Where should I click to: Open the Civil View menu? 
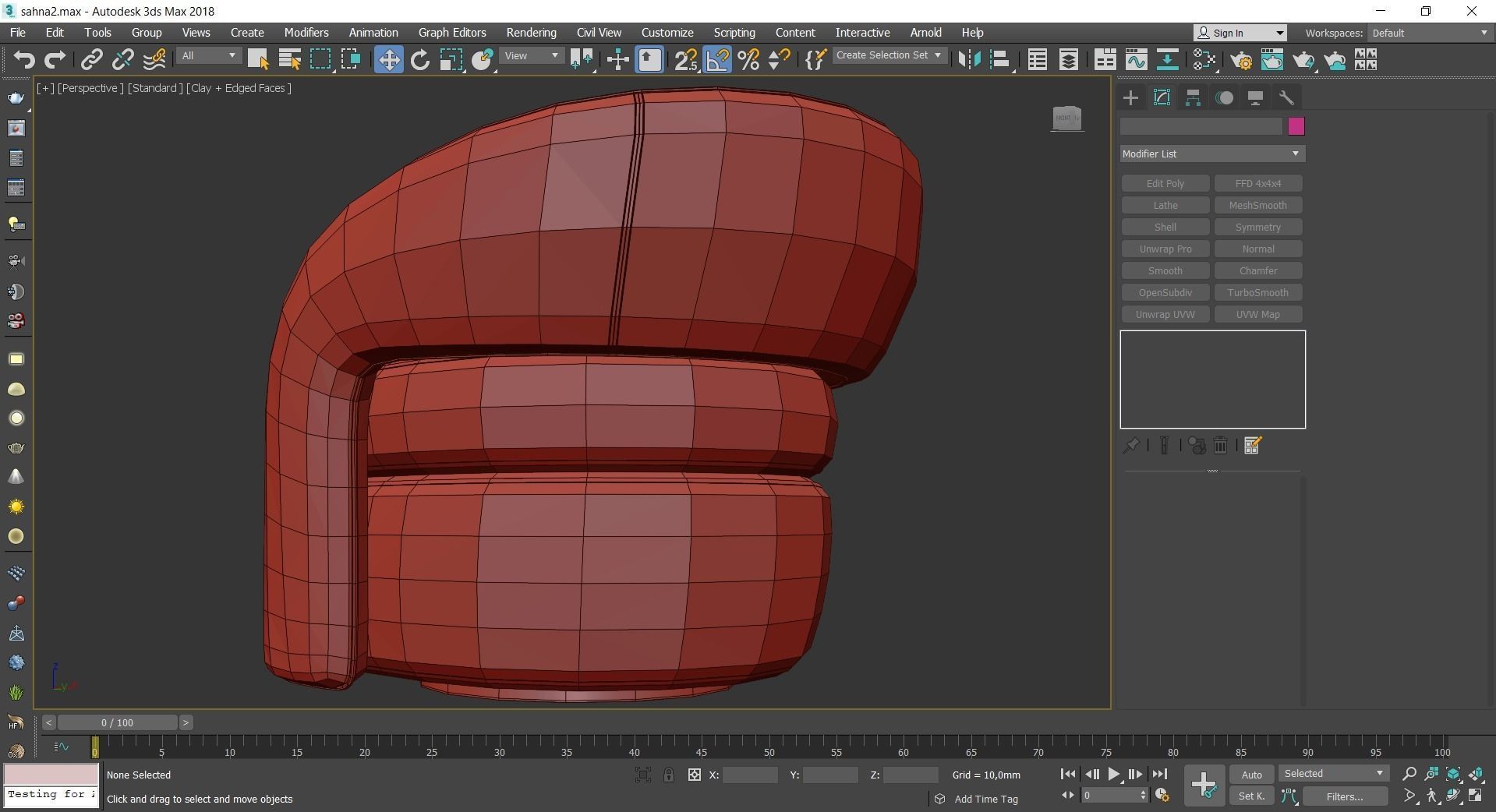599,33
